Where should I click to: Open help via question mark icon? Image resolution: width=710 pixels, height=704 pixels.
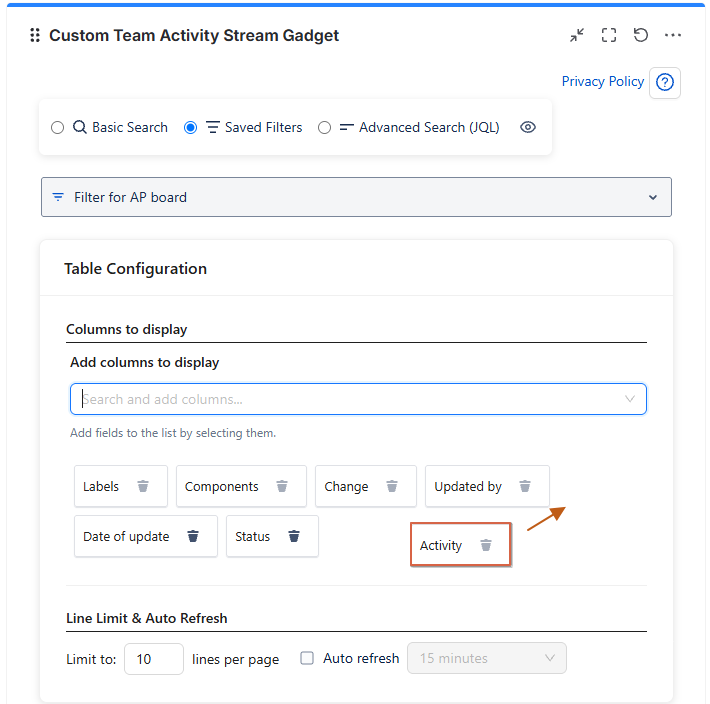click(x=665, y=82)
